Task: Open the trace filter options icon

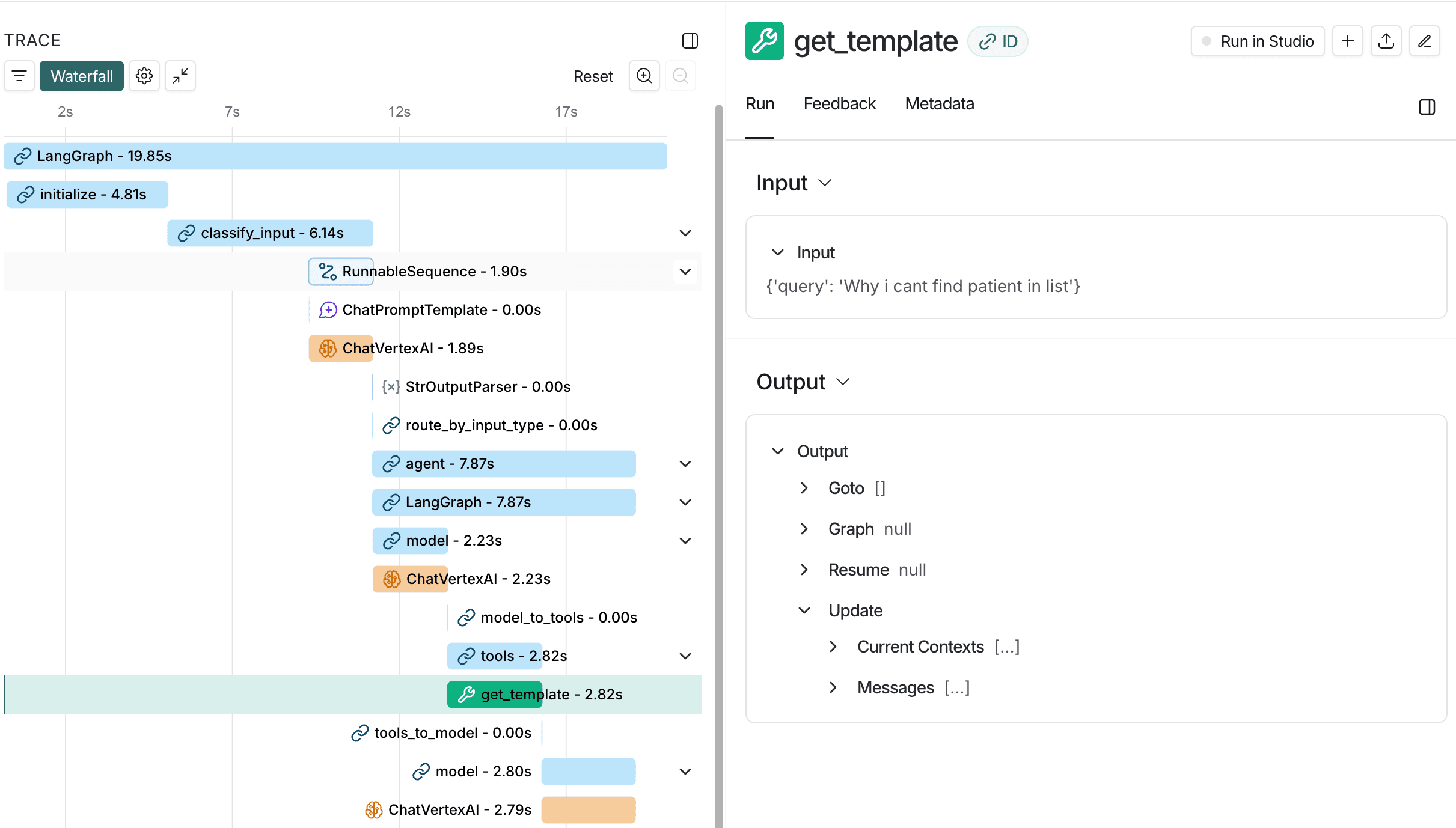Action: [19, 76]
